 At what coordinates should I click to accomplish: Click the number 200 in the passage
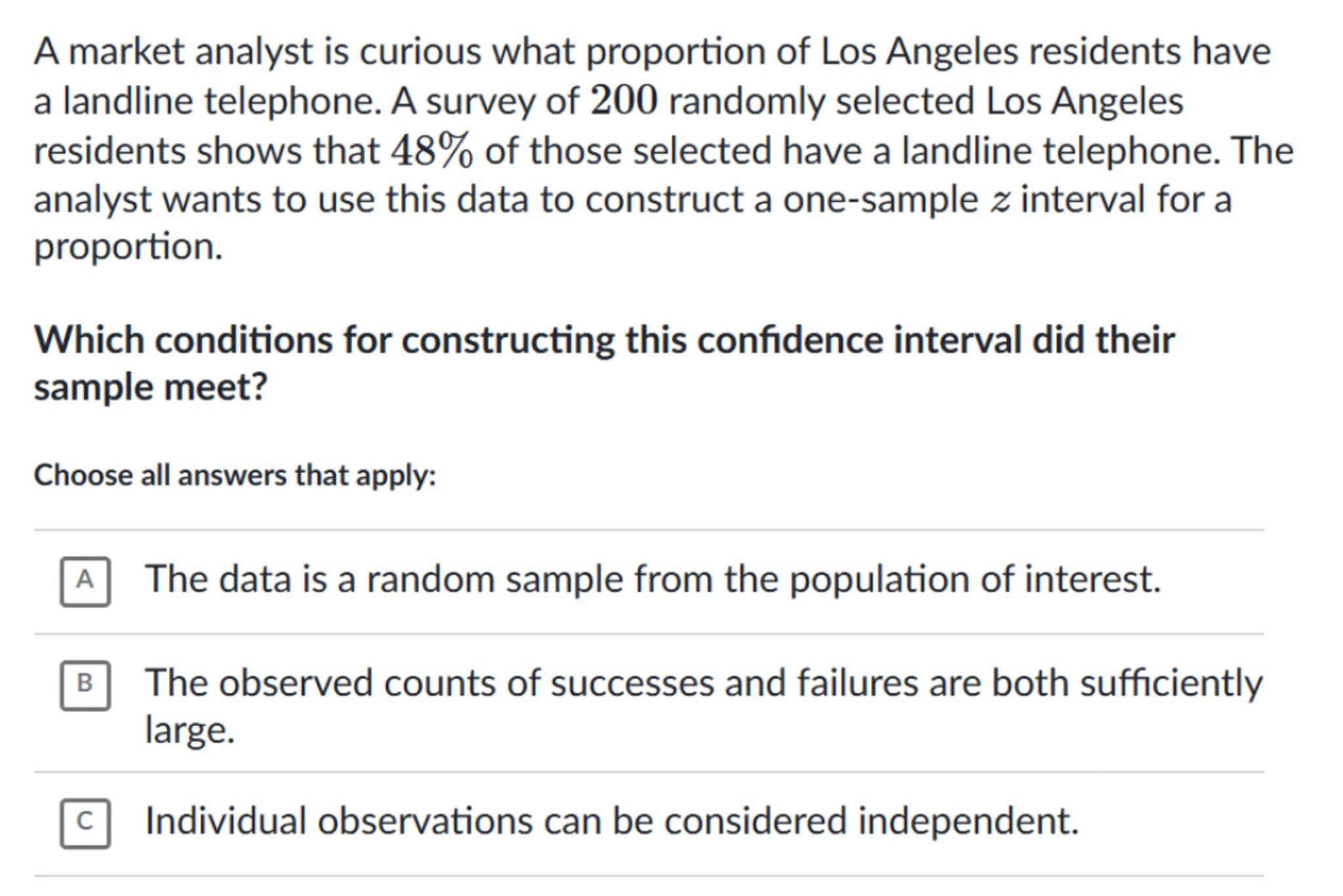coord(623,102)
